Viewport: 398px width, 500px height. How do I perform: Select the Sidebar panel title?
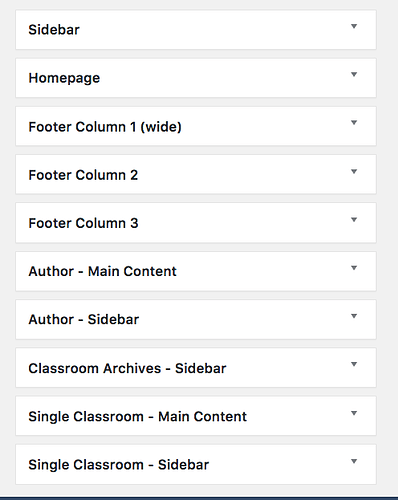click(54, 30)
